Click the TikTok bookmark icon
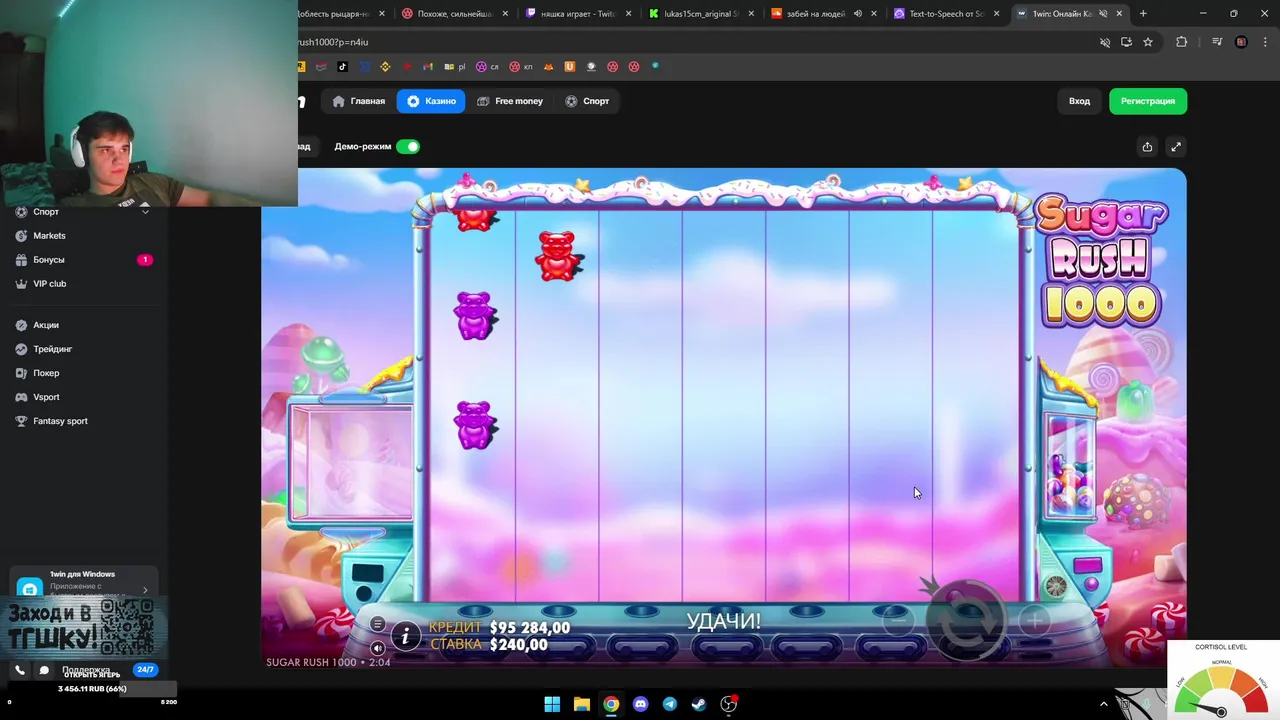 (x=343, y=67)
